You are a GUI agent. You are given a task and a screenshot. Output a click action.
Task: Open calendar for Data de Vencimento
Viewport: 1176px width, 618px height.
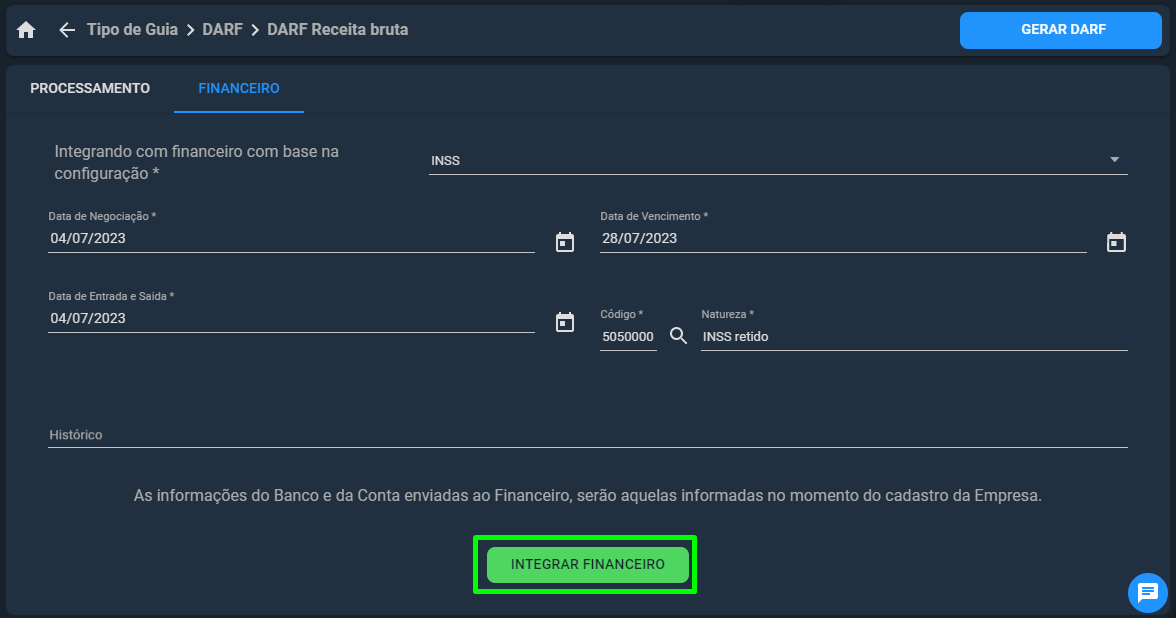point(1116,242)
